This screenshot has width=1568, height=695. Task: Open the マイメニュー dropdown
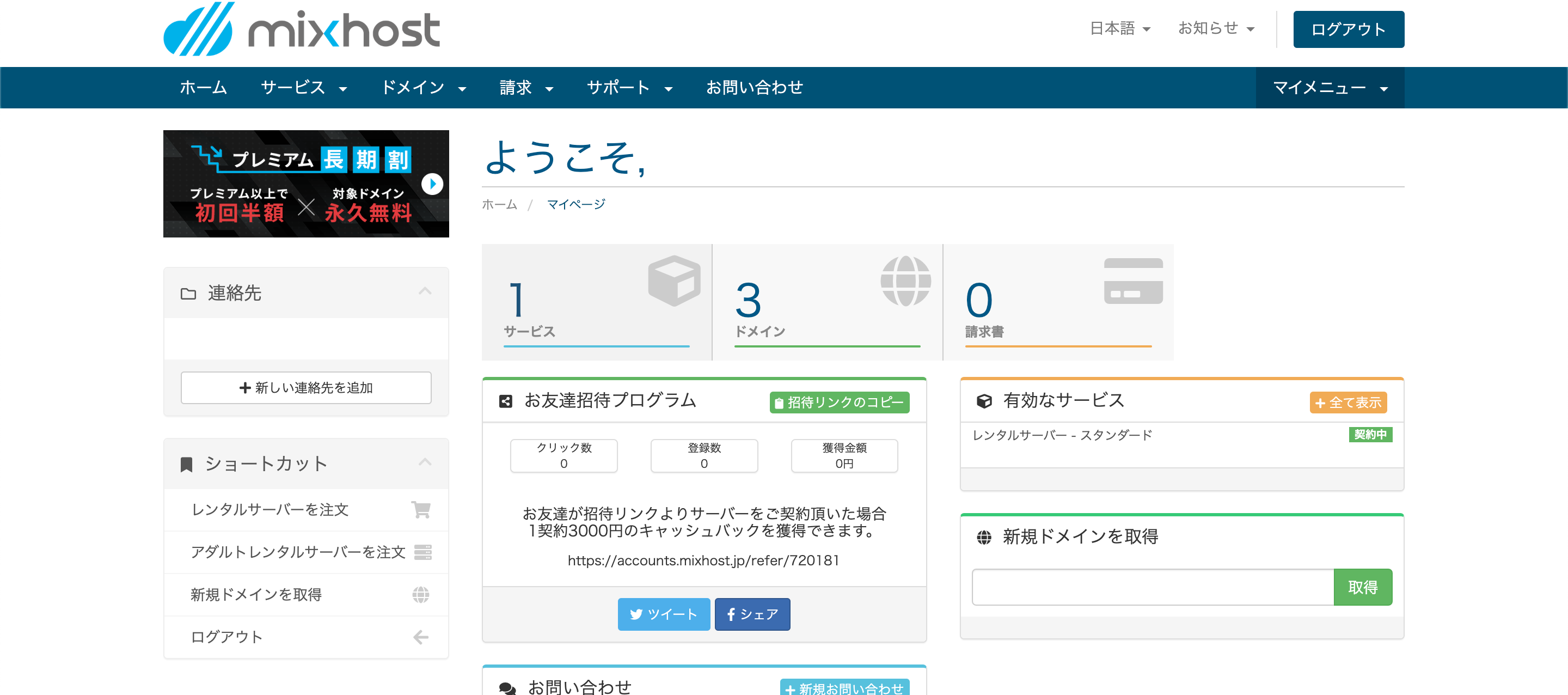coord(1330,88)
